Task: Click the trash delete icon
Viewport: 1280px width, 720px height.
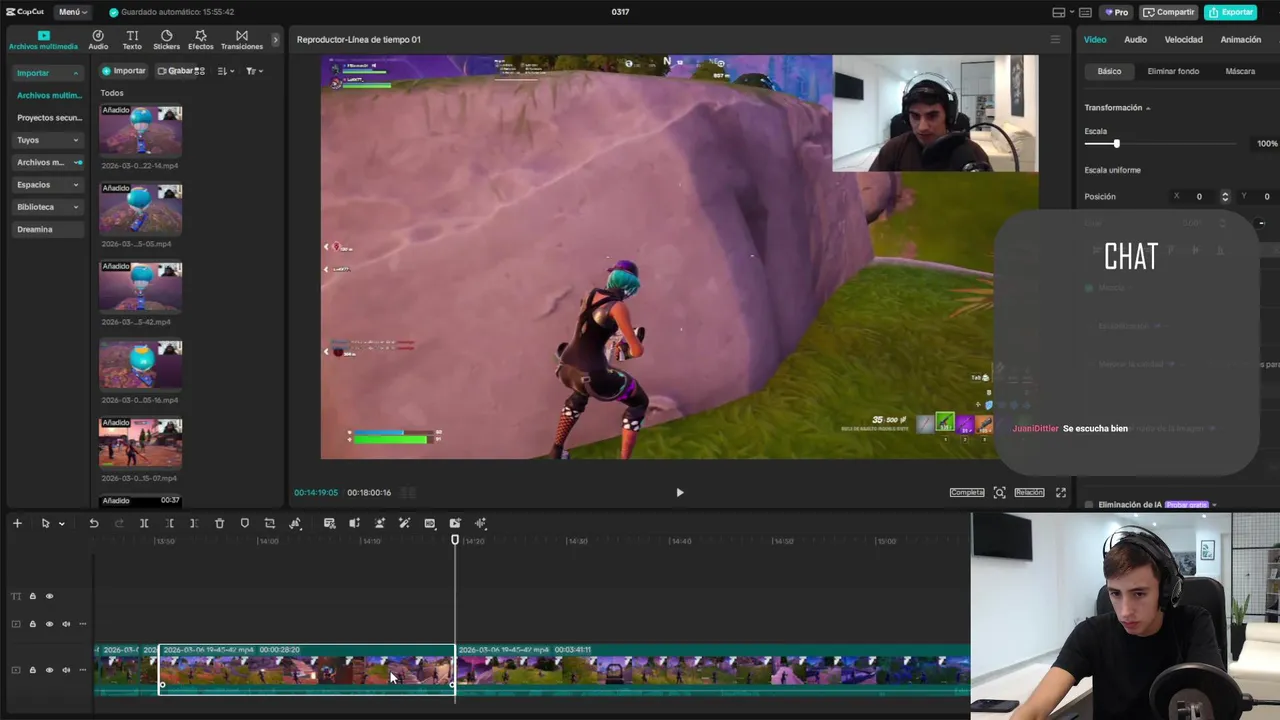Action: (x=219, y=523)
